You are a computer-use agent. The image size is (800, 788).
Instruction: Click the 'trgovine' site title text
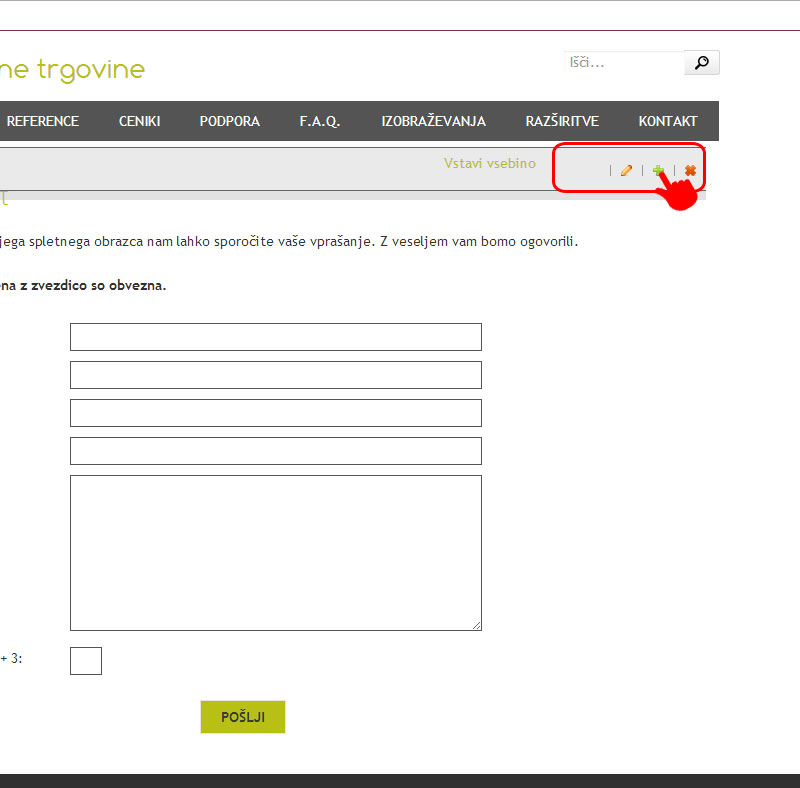[91, 70]
